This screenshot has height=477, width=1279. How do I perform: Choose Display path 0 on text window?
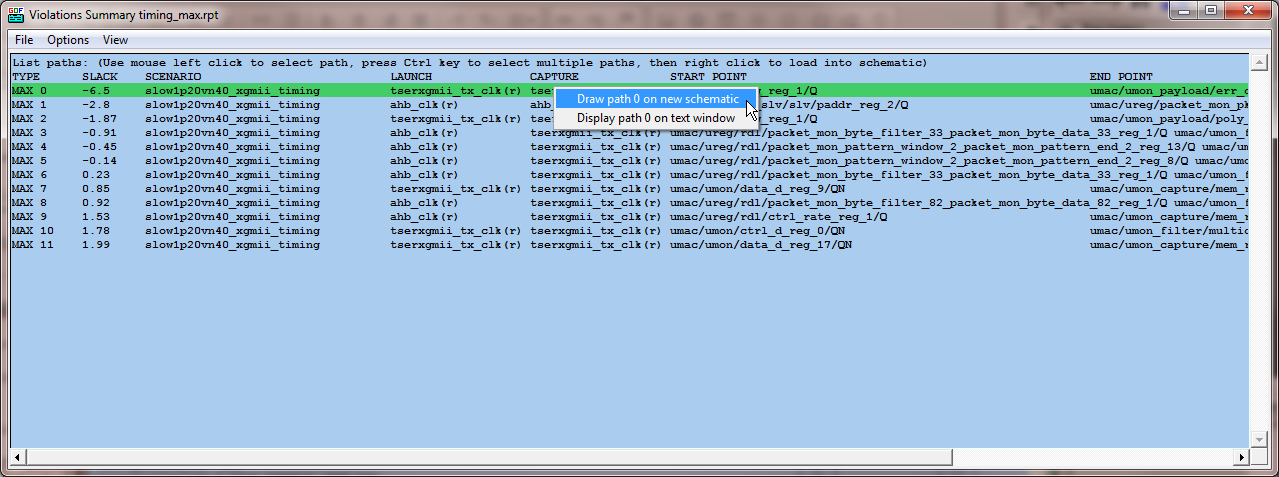coord(655,118)
